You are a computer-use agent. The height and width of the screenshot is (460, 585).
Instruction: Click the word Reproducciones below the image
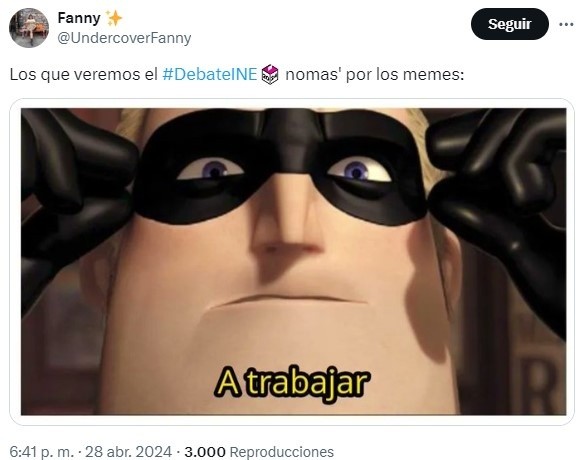[x=282, y=452]
